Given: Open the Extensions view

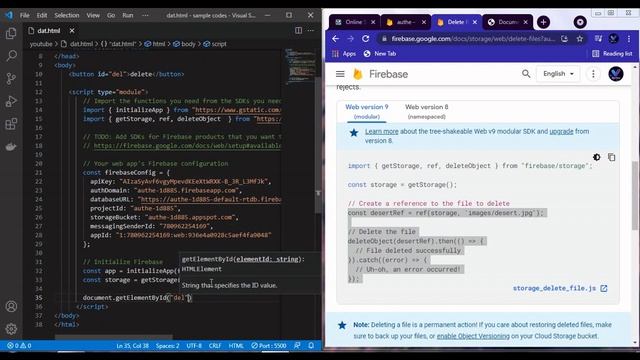Looking at the screenshot, I should pyautogui.click(x=11, y=124).
